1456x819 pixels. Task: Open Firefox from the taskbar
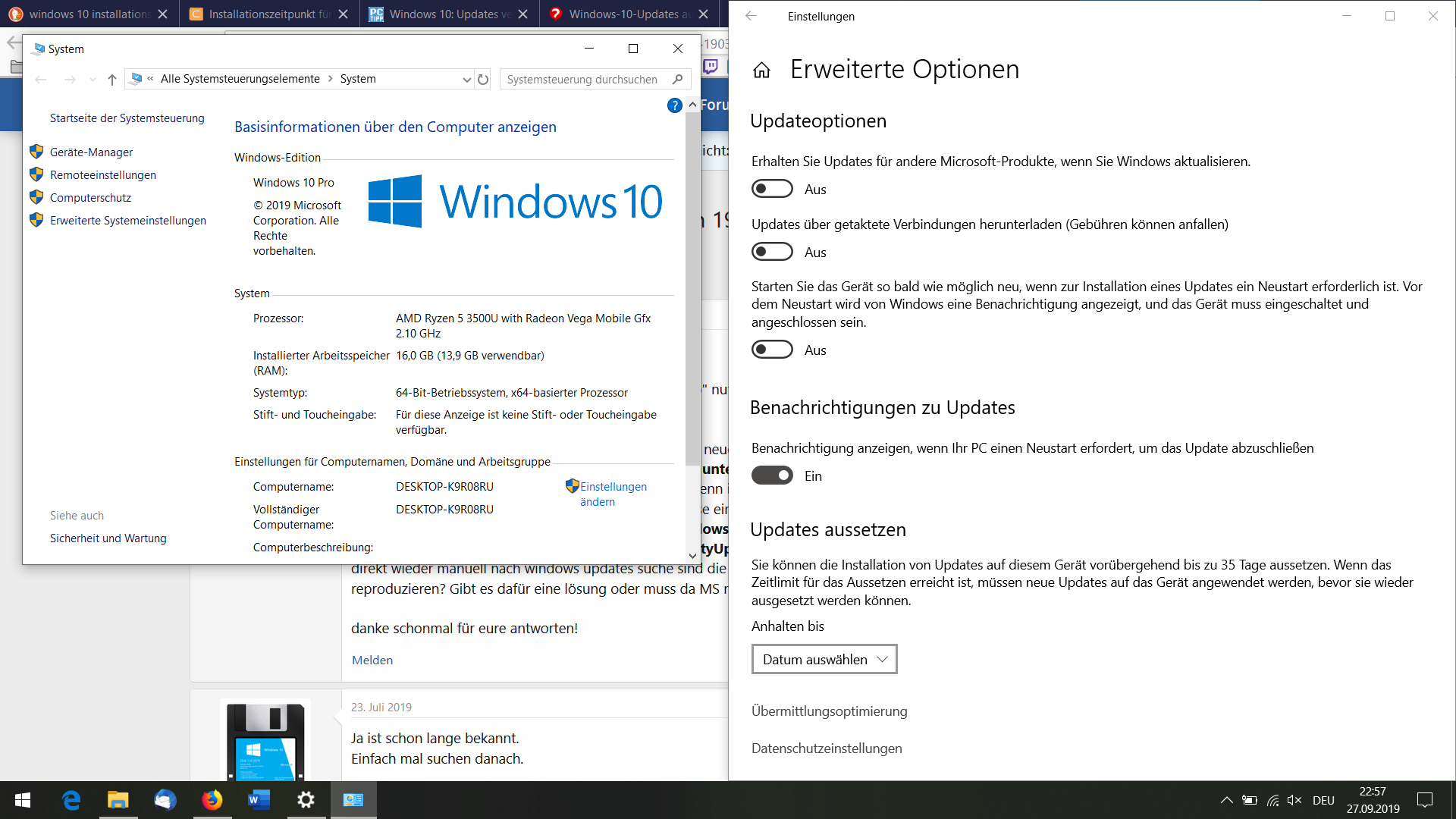pyautogui.click(x=212, y=799)
